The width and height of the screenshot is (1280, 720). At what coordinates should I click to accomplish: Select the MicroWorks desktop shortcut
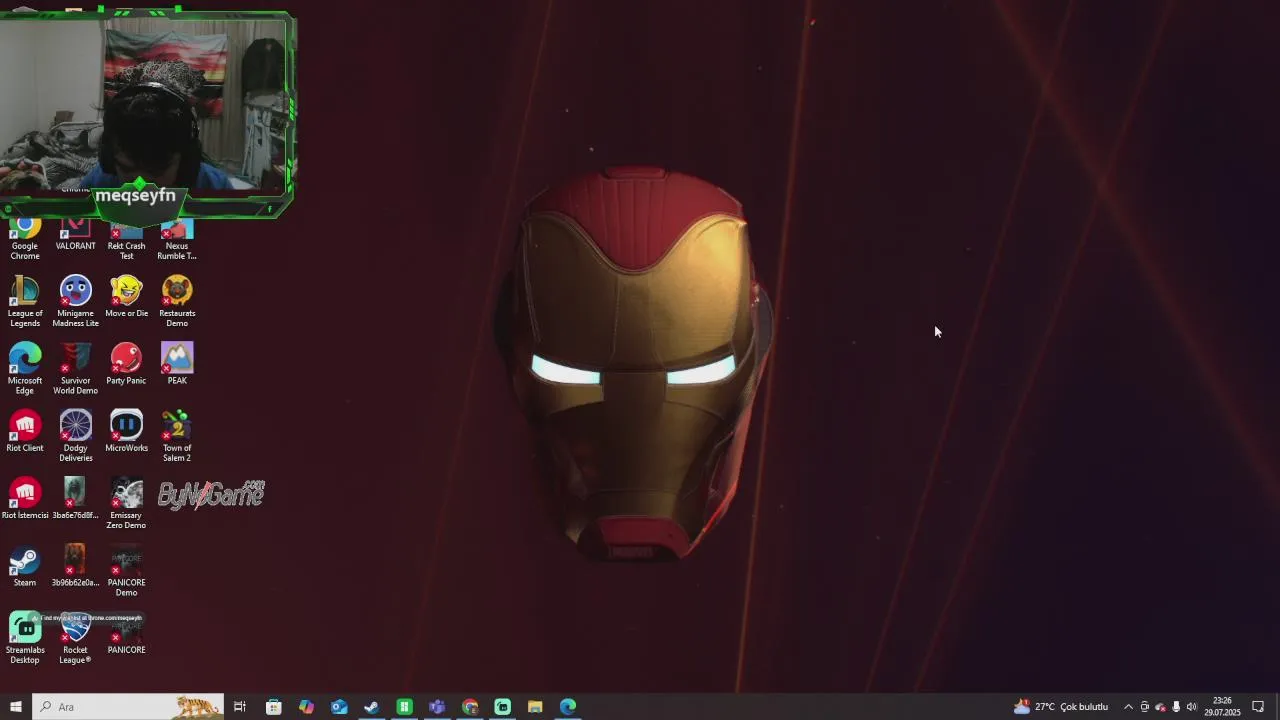point(126,431)
